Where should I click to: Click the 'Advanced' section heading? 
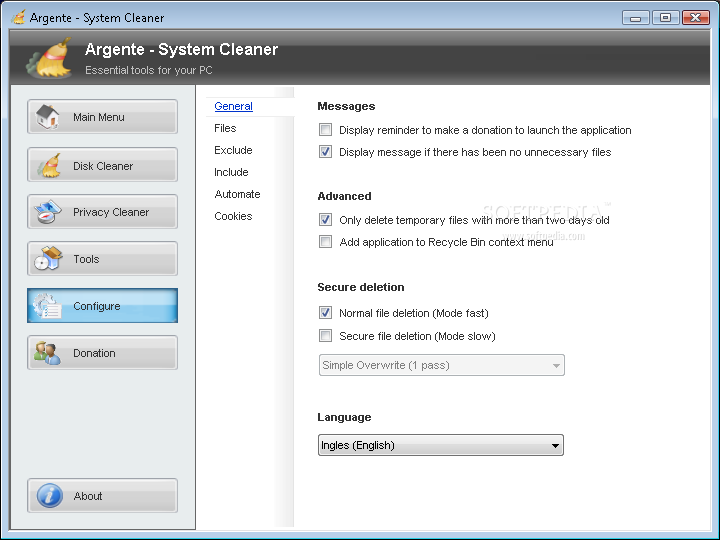coord(344,196)
